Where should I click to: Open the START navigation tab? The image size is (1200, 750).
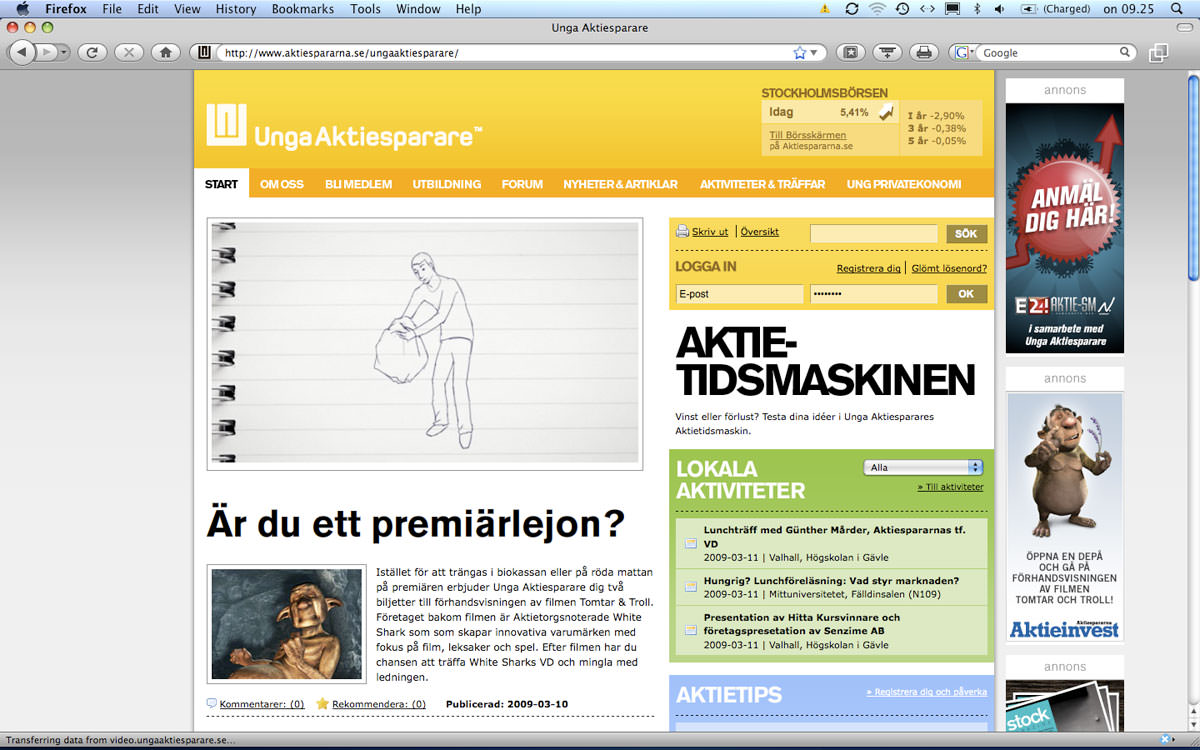click(x=221, y=184)
